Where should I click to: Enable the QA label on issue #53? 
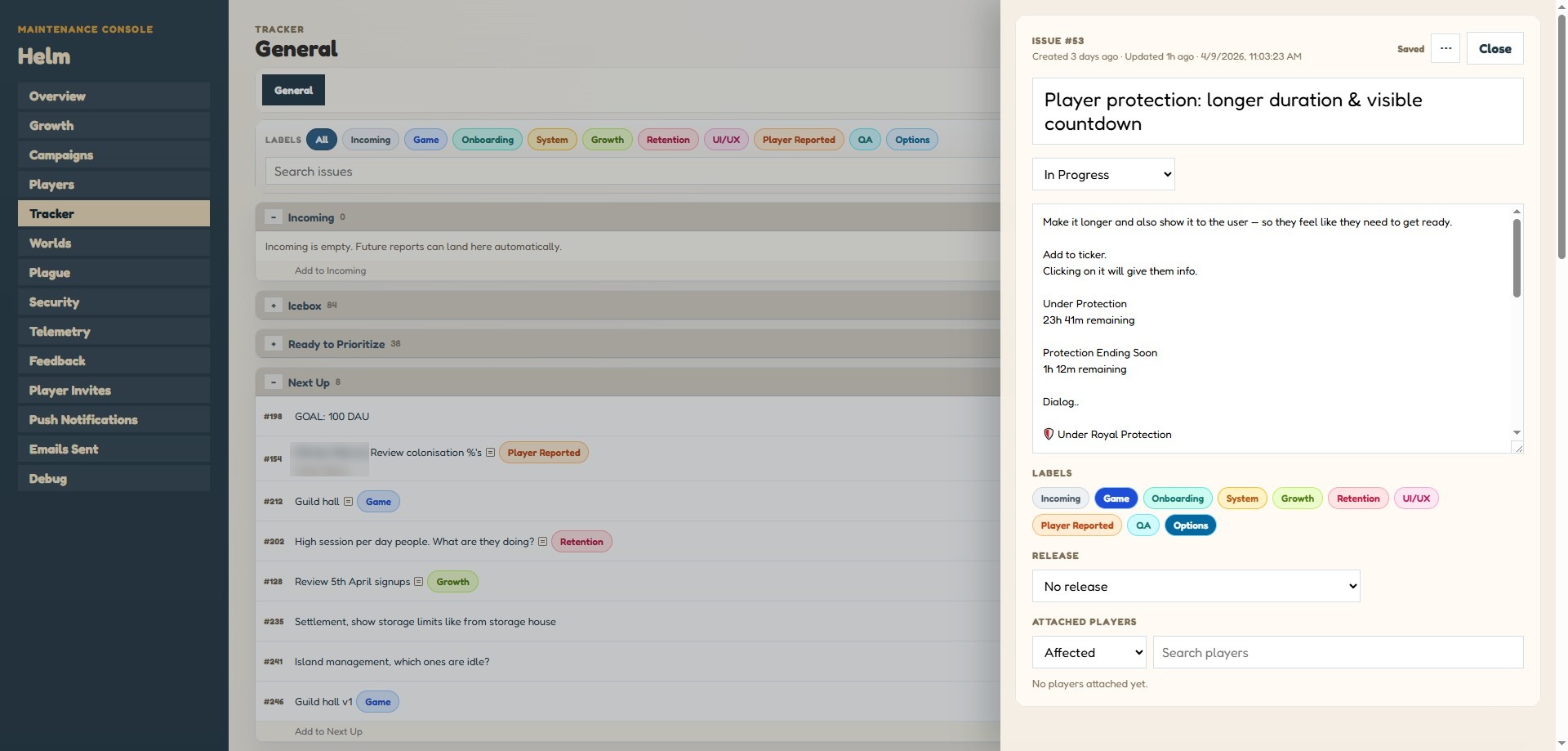1143,525
